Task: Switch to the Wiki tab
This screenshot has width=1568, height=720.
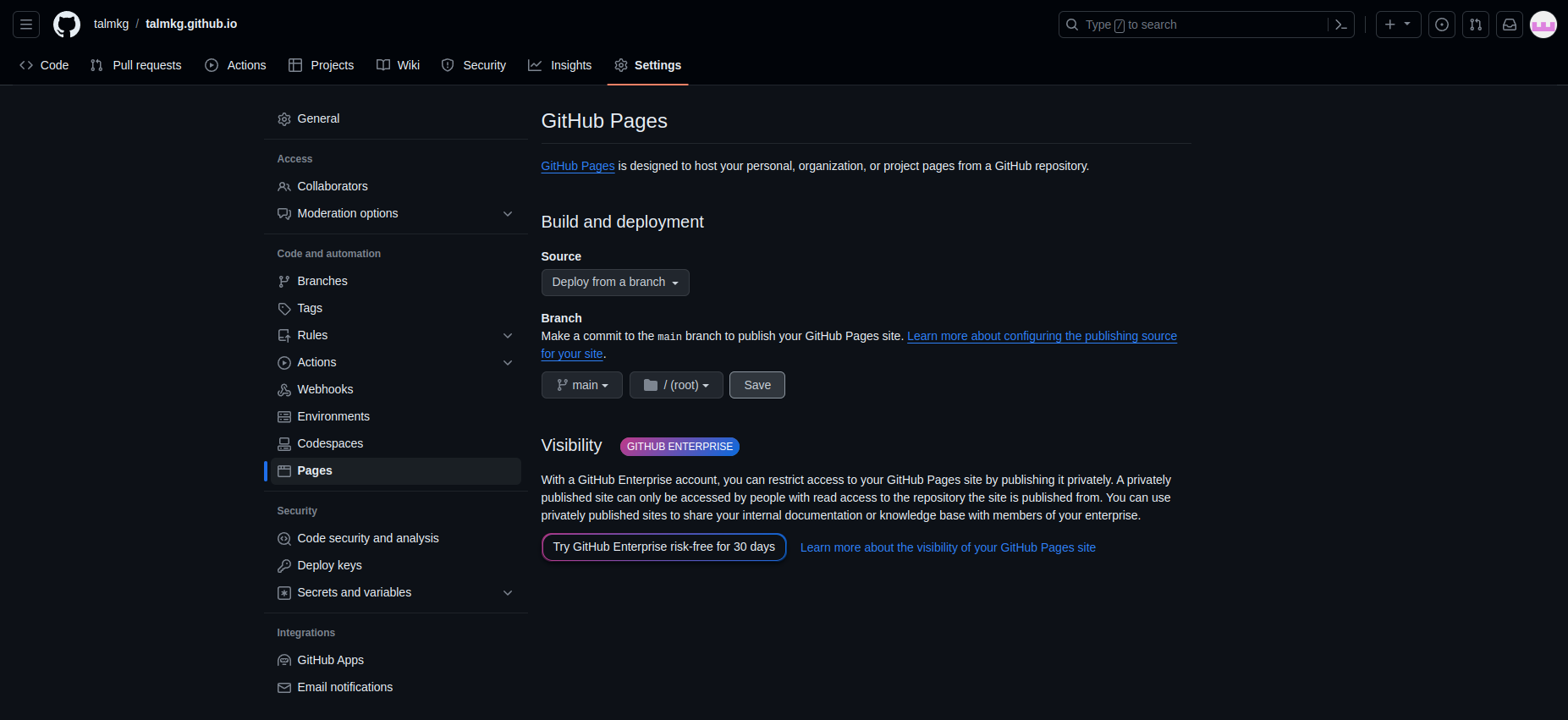Action: (x=398, y=65)
